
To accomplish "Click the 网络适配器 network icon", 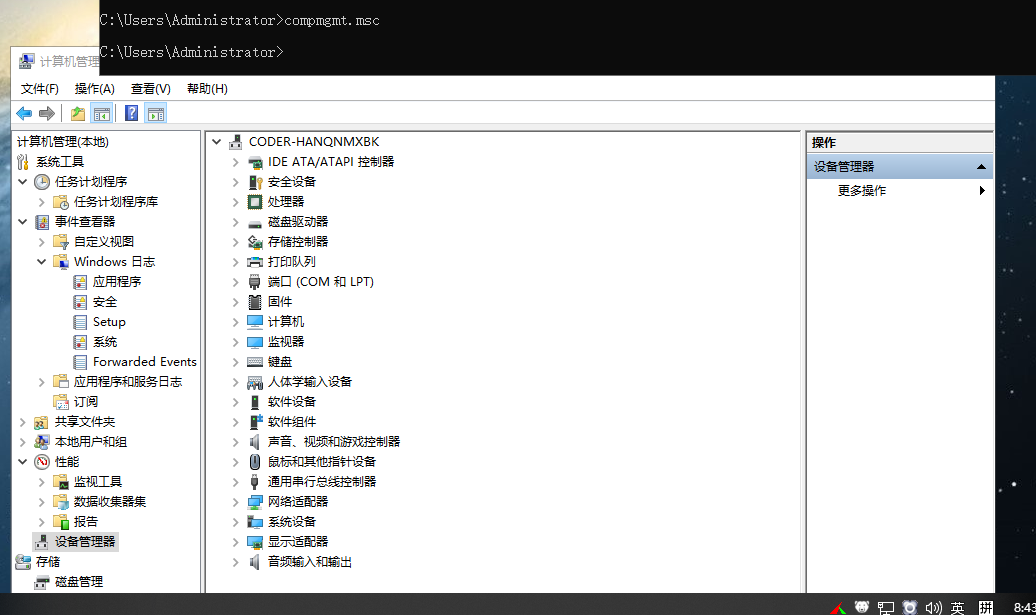I will coord(255,502).
